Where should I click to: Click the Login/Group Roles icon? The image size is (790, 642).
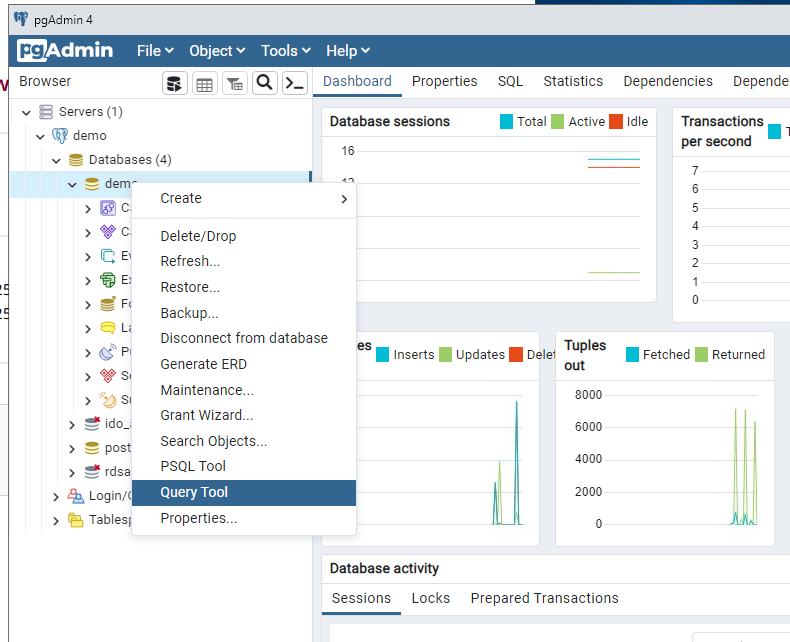click(x=76, y=496)
